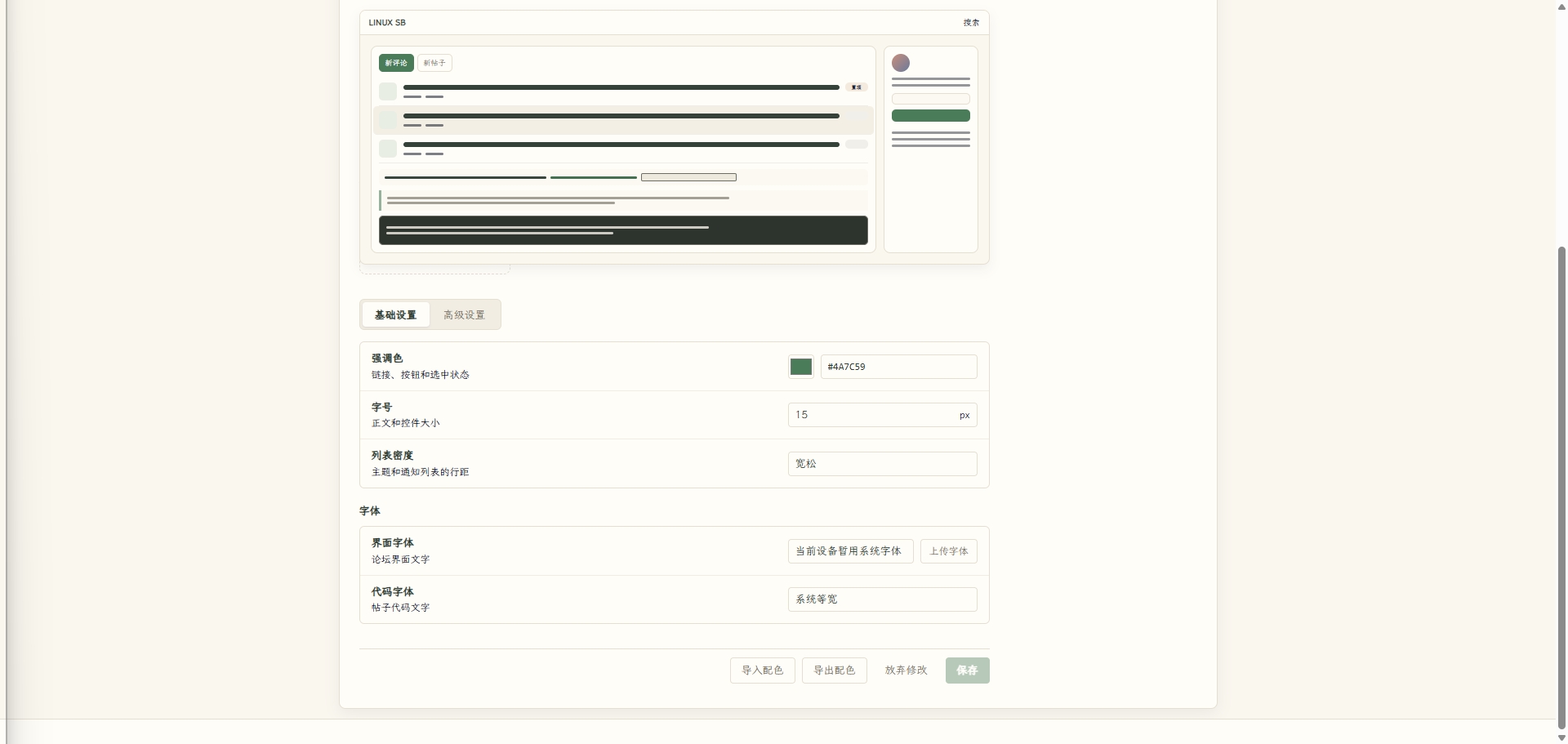Click the 强调色 label
This screenshot has width=1568, height=744.
pos(387,359)
